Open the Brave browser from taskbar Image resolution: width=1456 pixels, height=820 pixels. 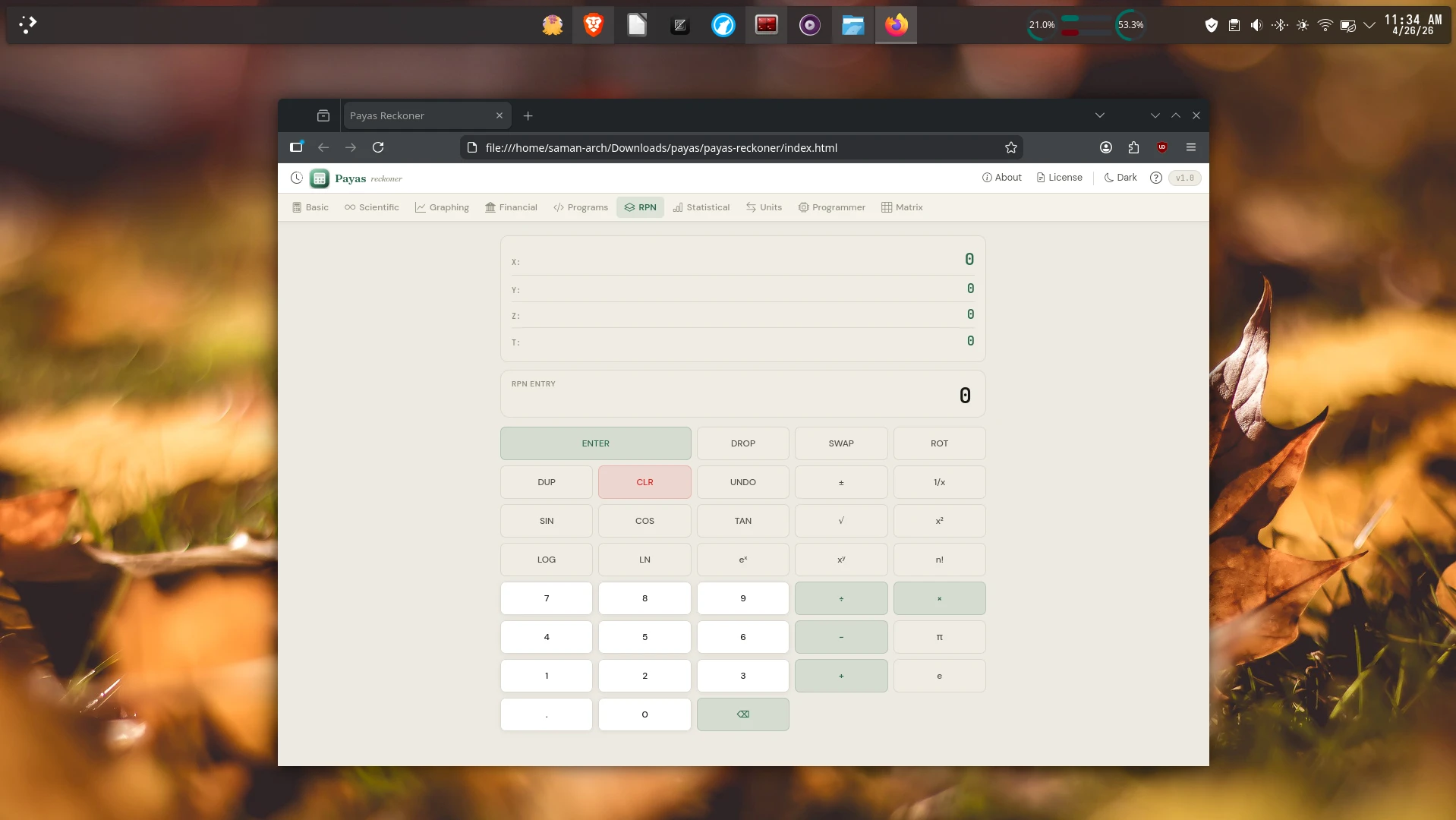[x=593, y=25]
